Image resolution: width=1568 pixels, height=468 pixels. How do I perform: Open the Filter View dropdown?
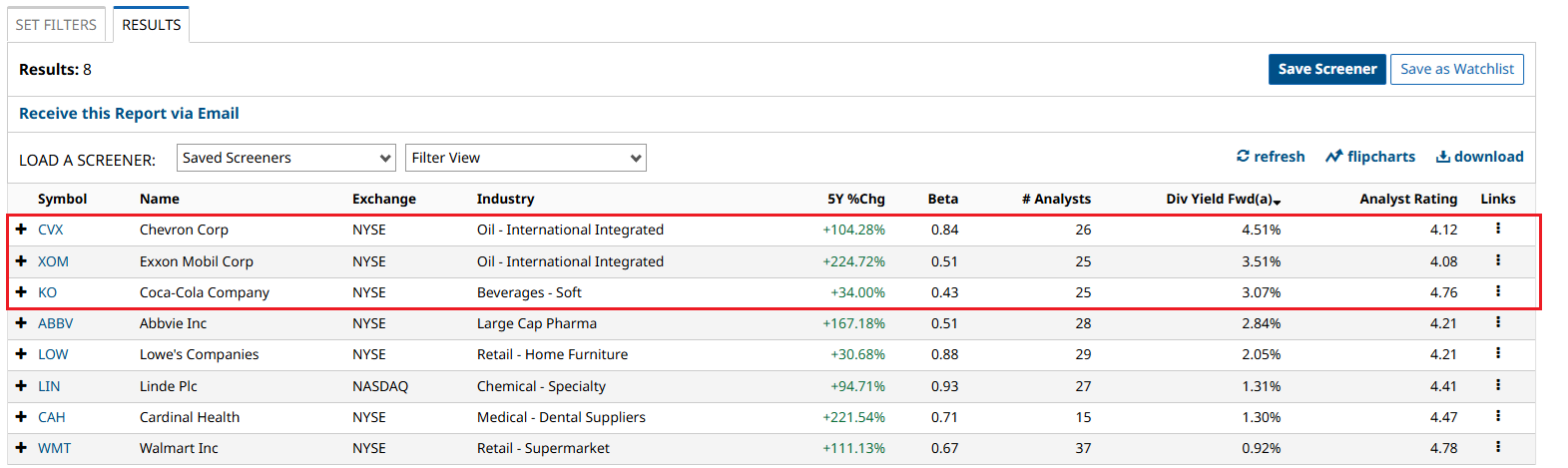(x=525, y=158)
